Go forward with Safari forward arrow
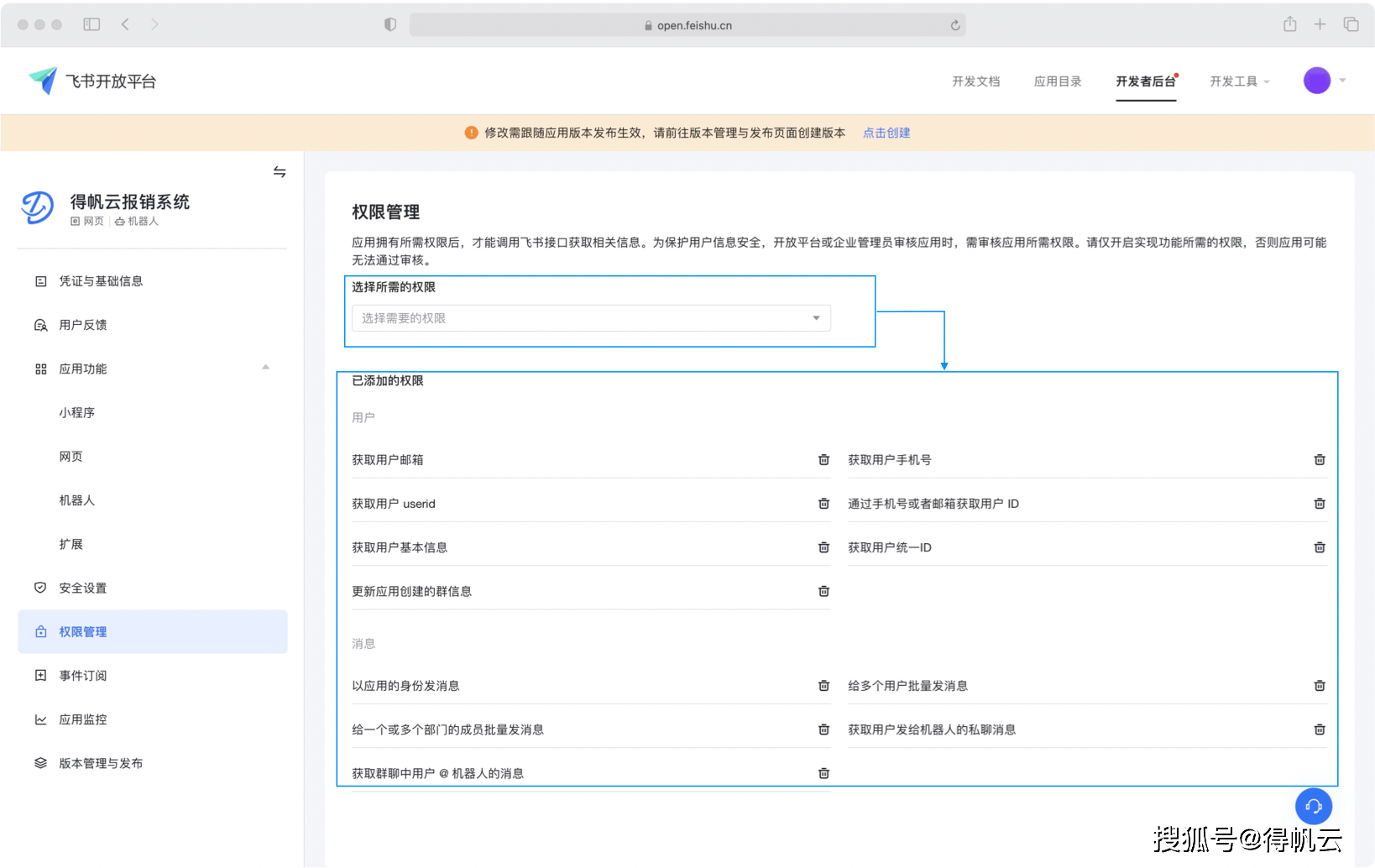The width and height of the screenshot is (1375, 868). pos(154,24)
